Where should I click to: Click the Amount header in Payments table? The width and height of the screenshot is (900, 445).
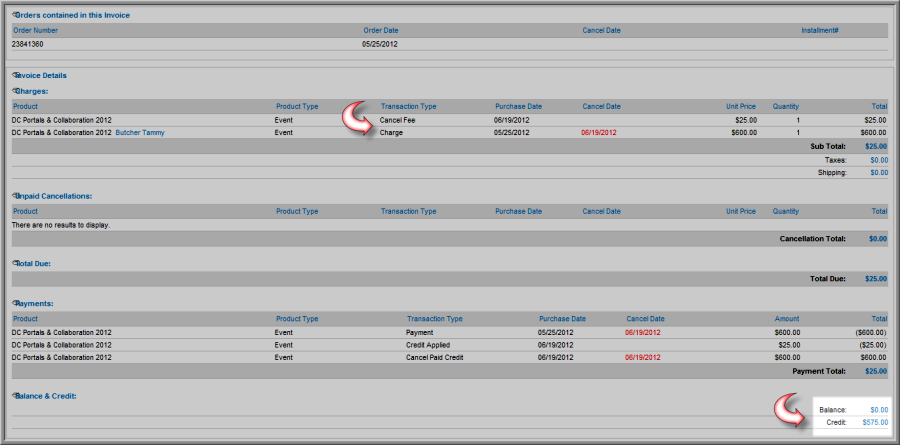pos(786,319)
